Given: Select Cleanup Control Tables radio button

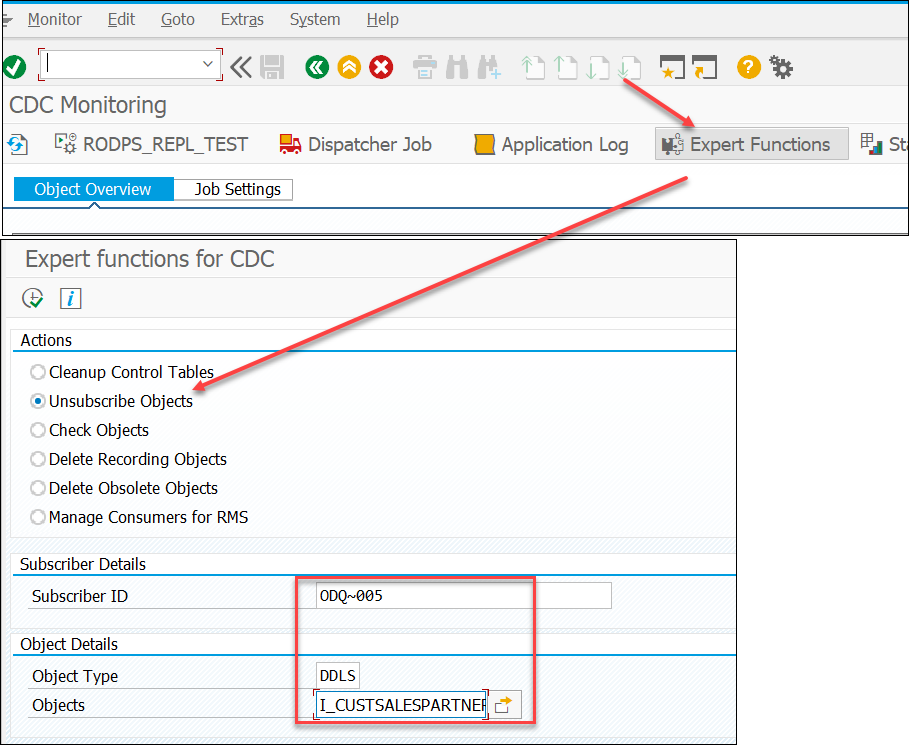Looking at the screenshot, I should [38, 372].
